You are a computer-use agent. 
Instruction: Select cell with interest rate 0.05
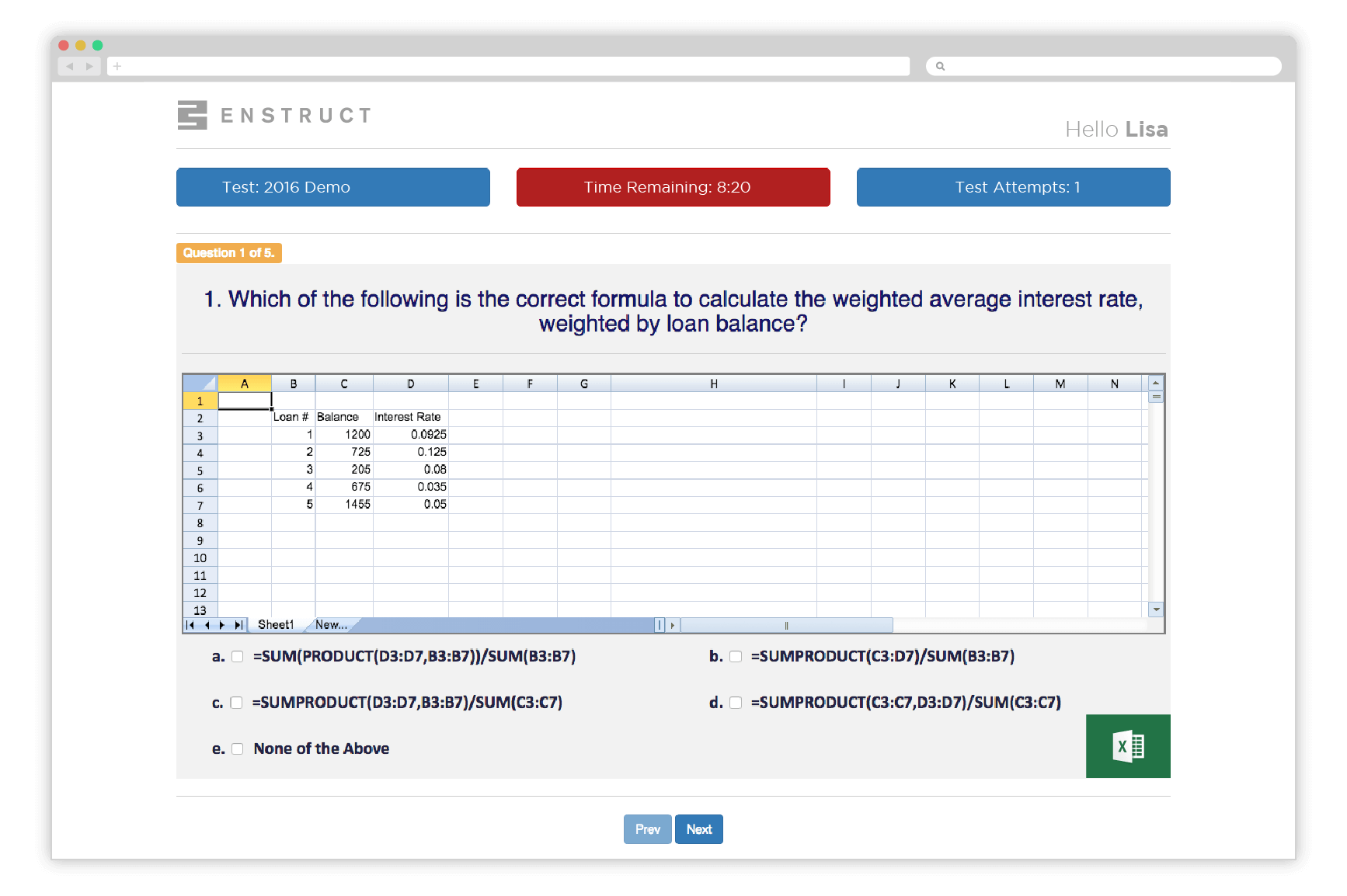[x=411, y=505]
